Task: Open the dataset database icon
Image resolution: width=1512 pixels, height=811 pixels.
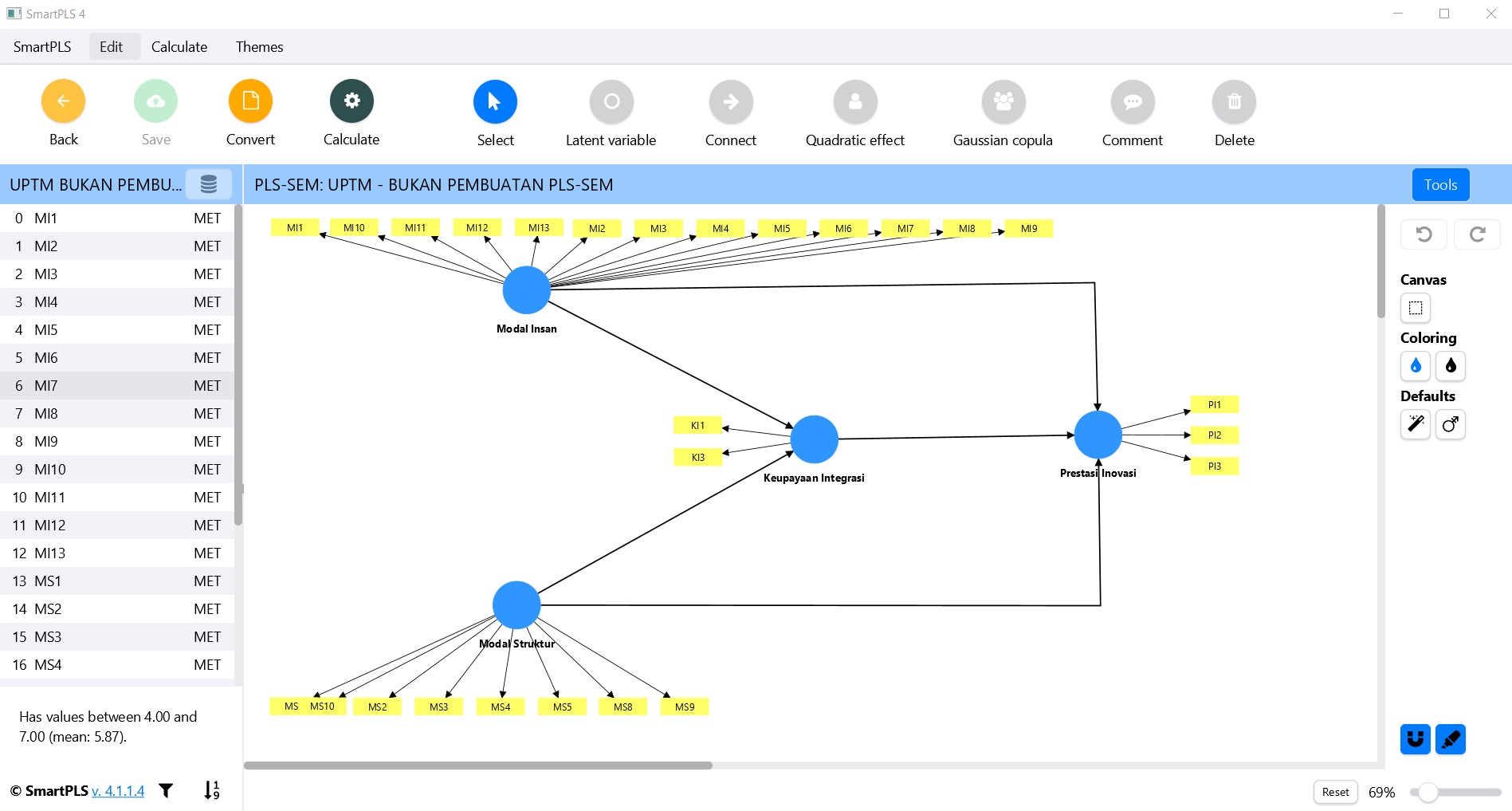Action: (209, 184)
